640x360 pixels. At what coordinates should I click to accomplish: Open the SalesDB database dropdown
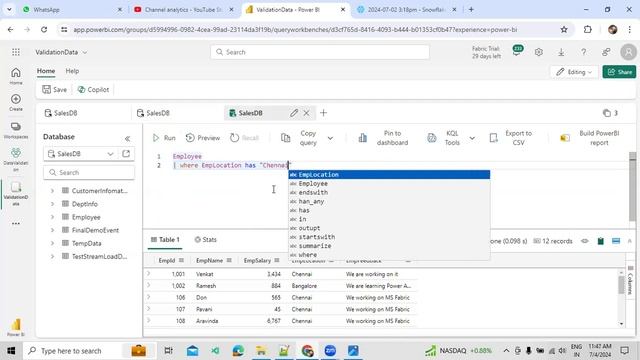[80, 154]
